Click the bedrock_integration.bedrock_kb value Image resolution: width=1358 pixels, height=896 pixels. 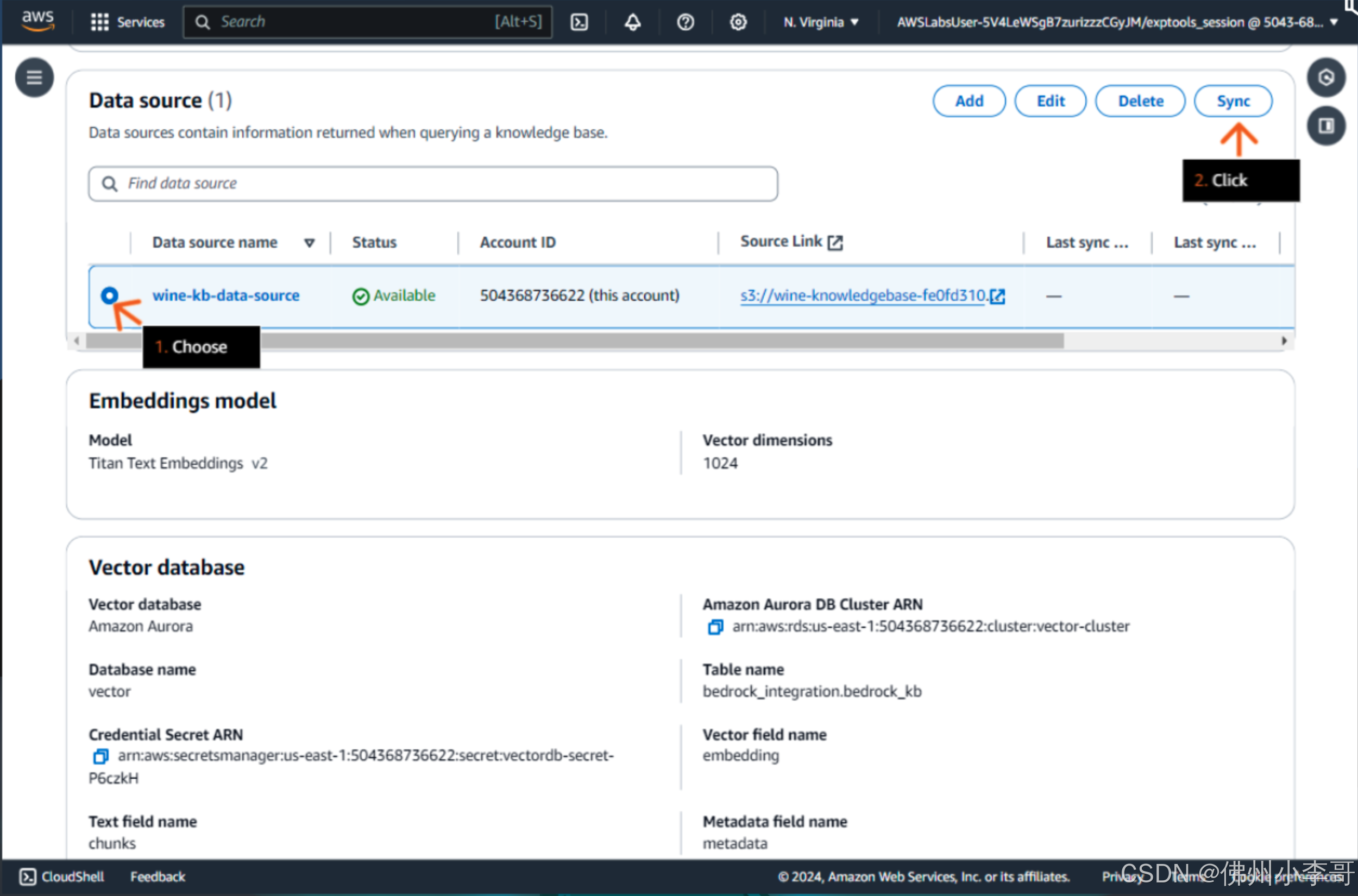pyautogui.click(x=812, y=692)
